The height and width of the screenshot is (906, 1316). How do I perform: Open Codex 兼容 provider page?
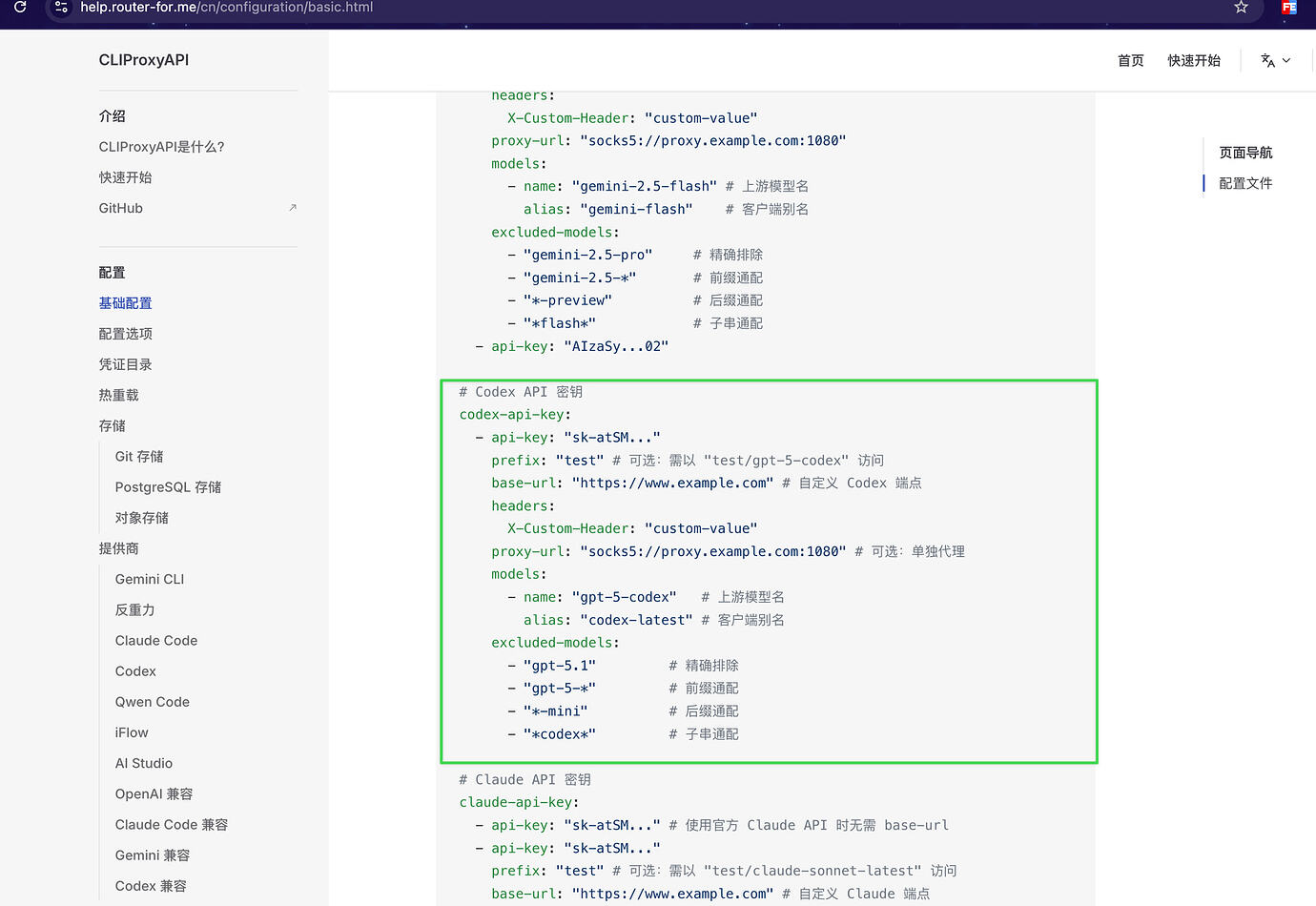pos(151,886)
